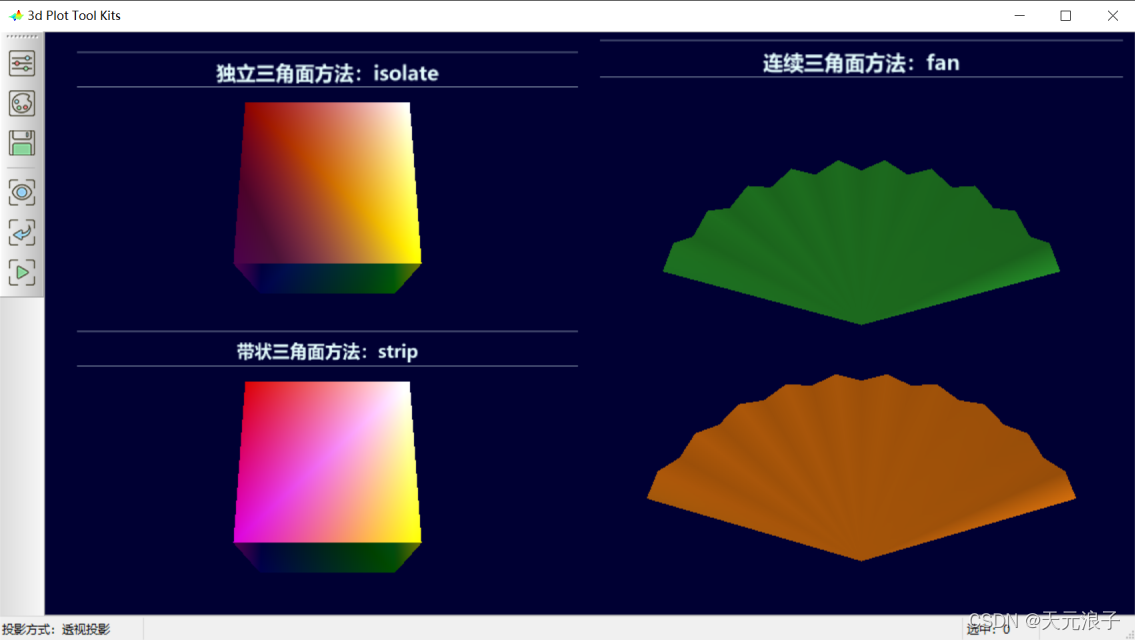The image size is (1135, 640).
Task: Select the green fan shape
Action: coord(861,243)
